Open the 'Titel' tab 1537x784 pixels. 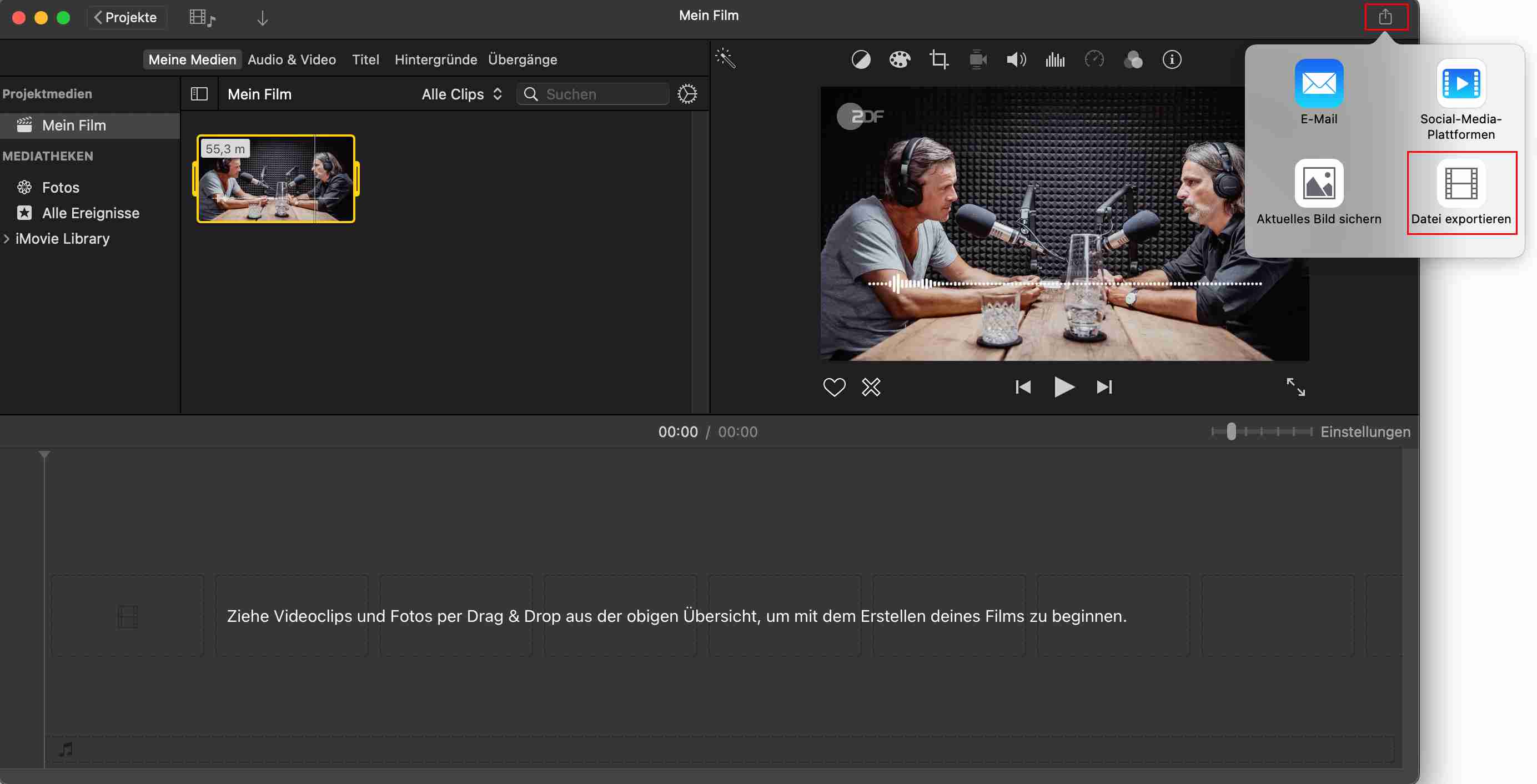click(x=366, y=59)
